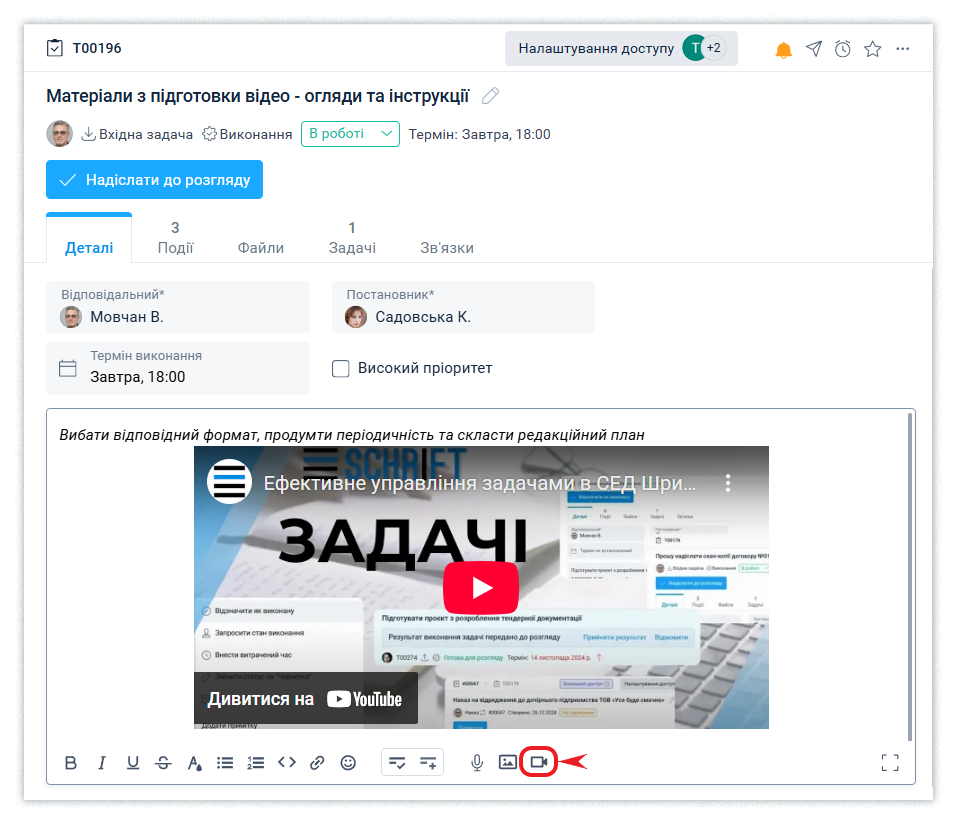Insert video using camera icon

tap(539, 762)
